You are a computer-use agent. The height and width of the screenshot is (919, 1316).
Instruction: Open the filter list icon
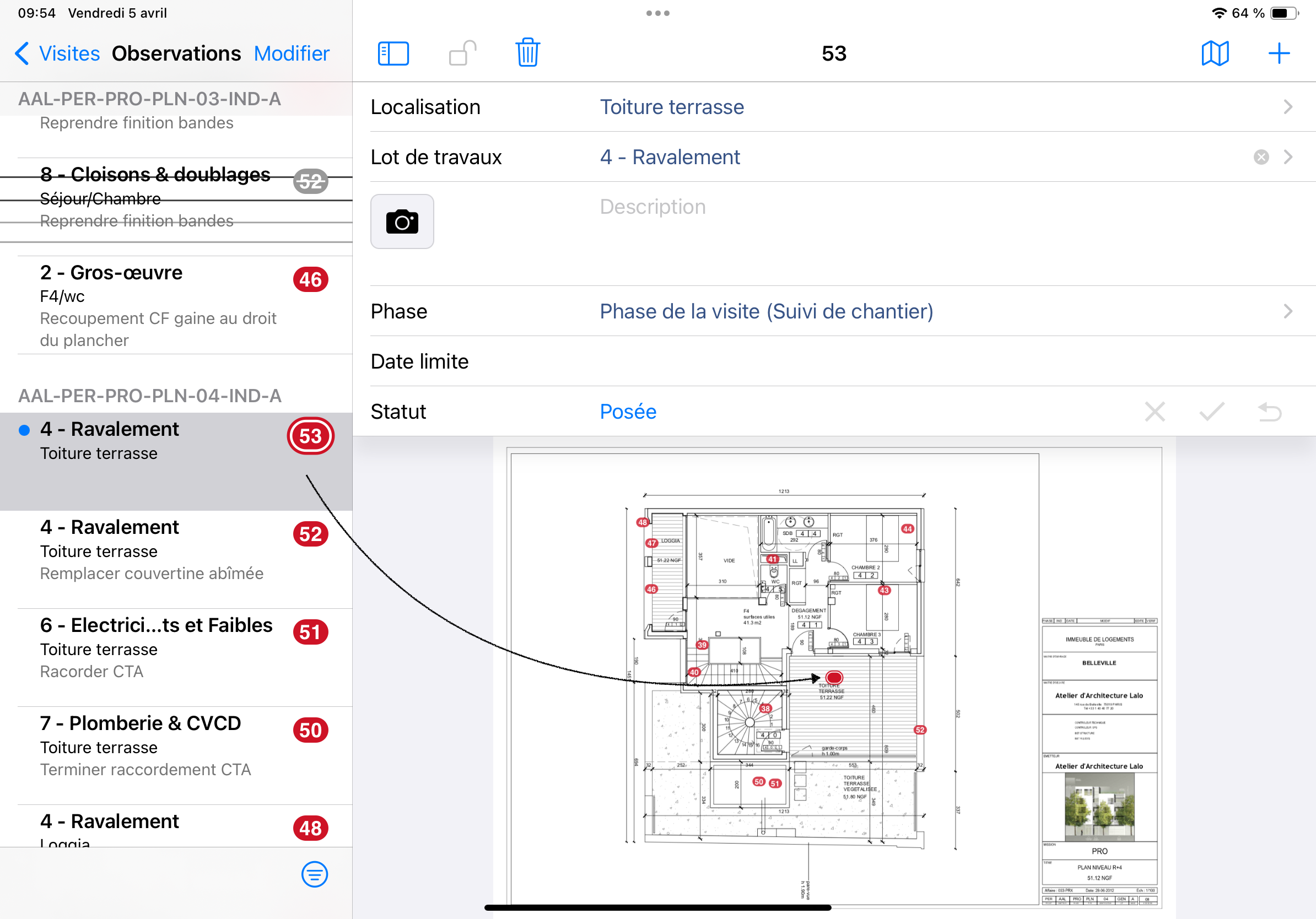pyautogui.click(x=314, y=874)
